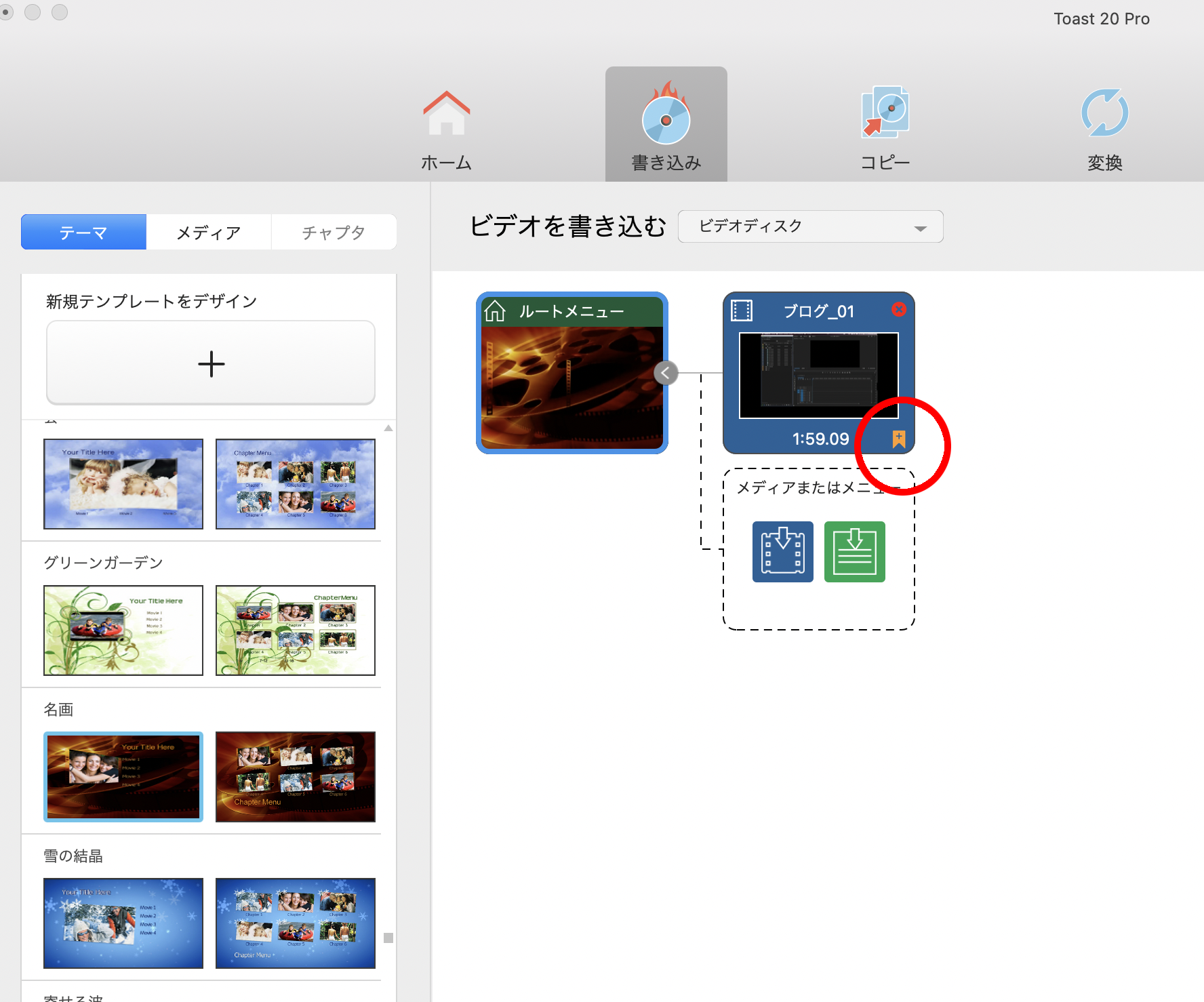1204x1002 pixels.
Task: Remove ブログ_01 with the red X
Action: coord(899,310)
